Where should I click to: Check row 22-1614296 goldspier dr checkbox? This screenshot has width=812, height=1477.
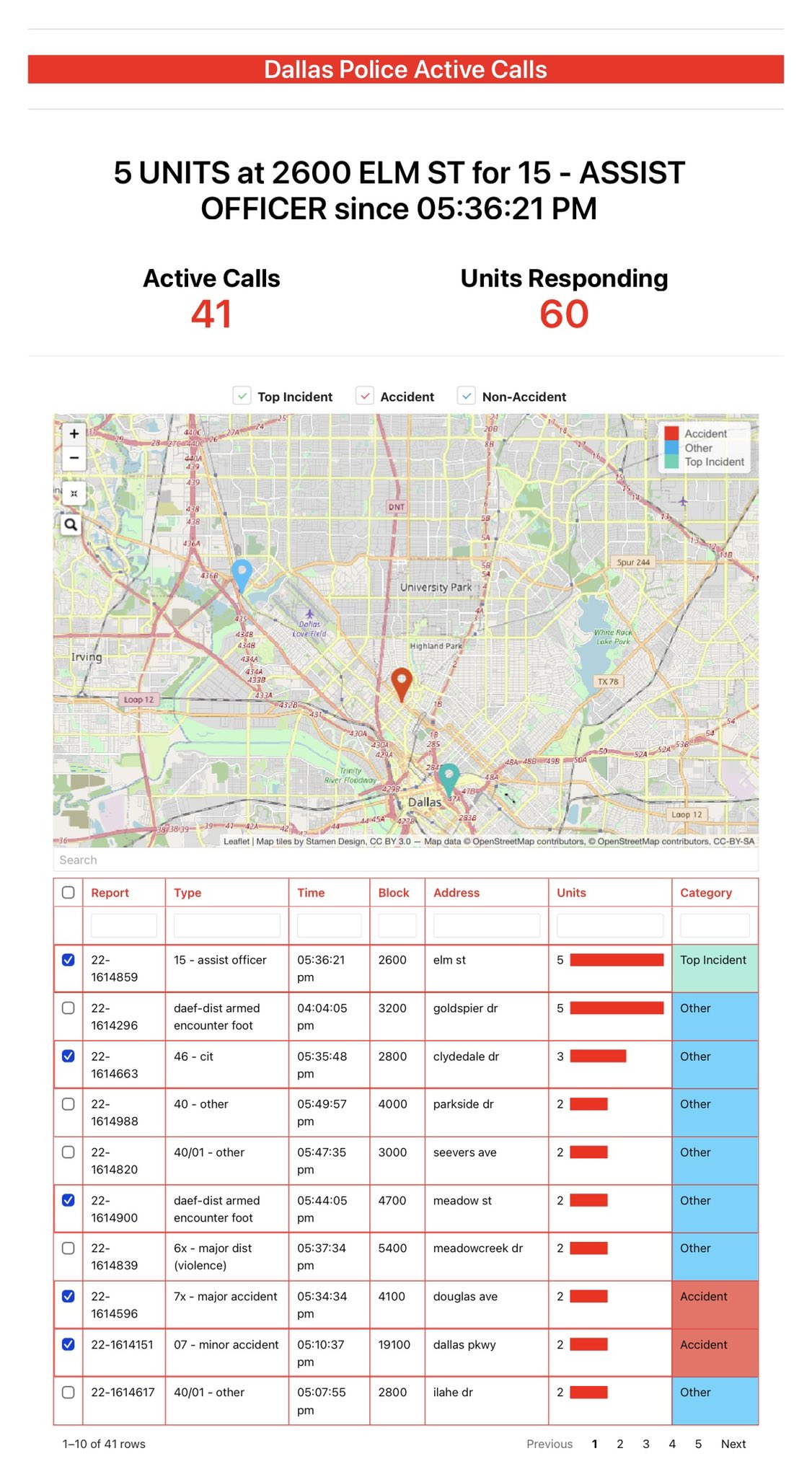(68, 1008)
